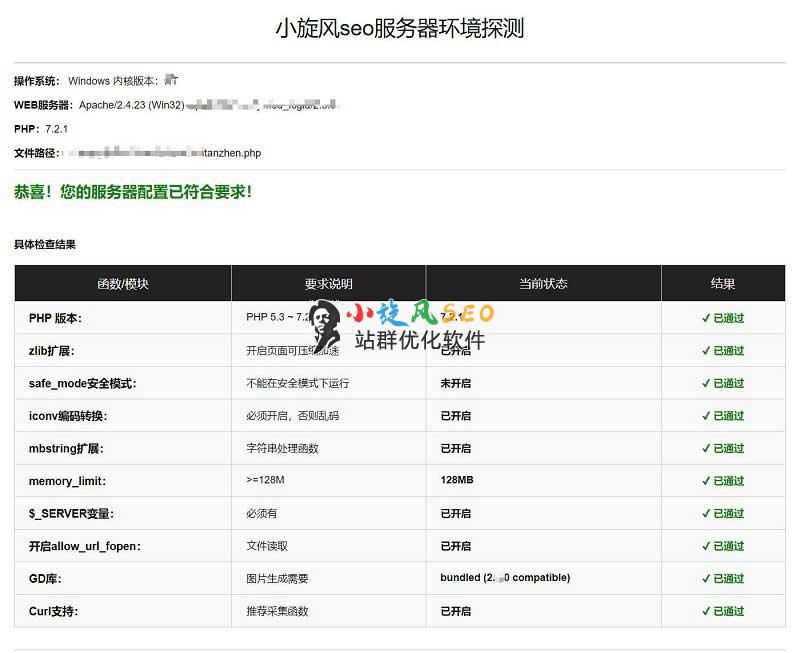Click the safe_mode安全模式 row label
The width and height of the screenshot is (800, 653).
tap(83, 383)
